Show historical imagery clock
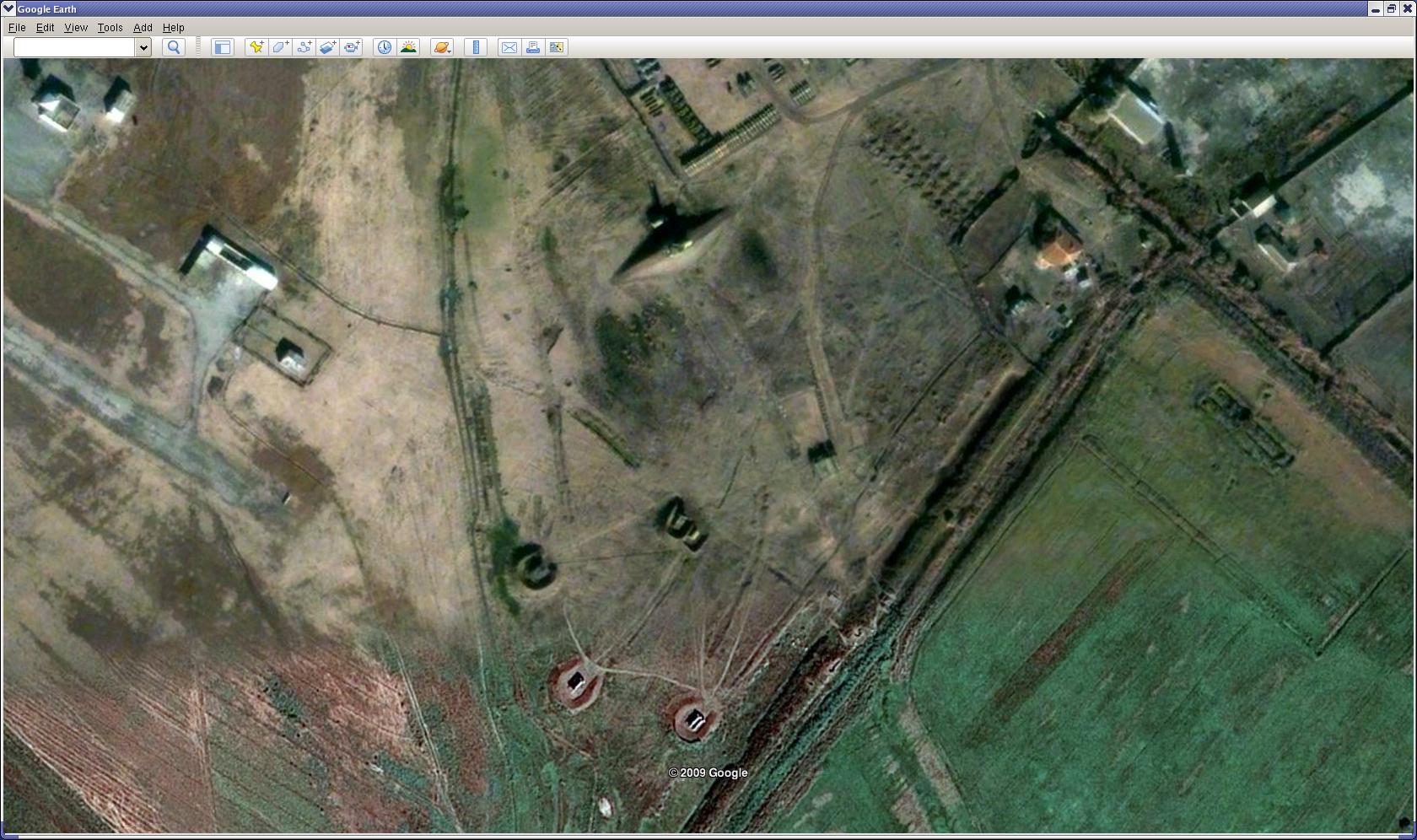 click(x=384, y=47)
